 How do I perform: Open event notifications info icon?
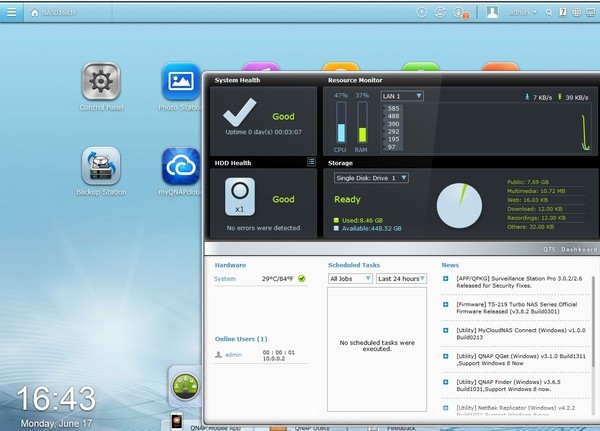pos(459,13)
